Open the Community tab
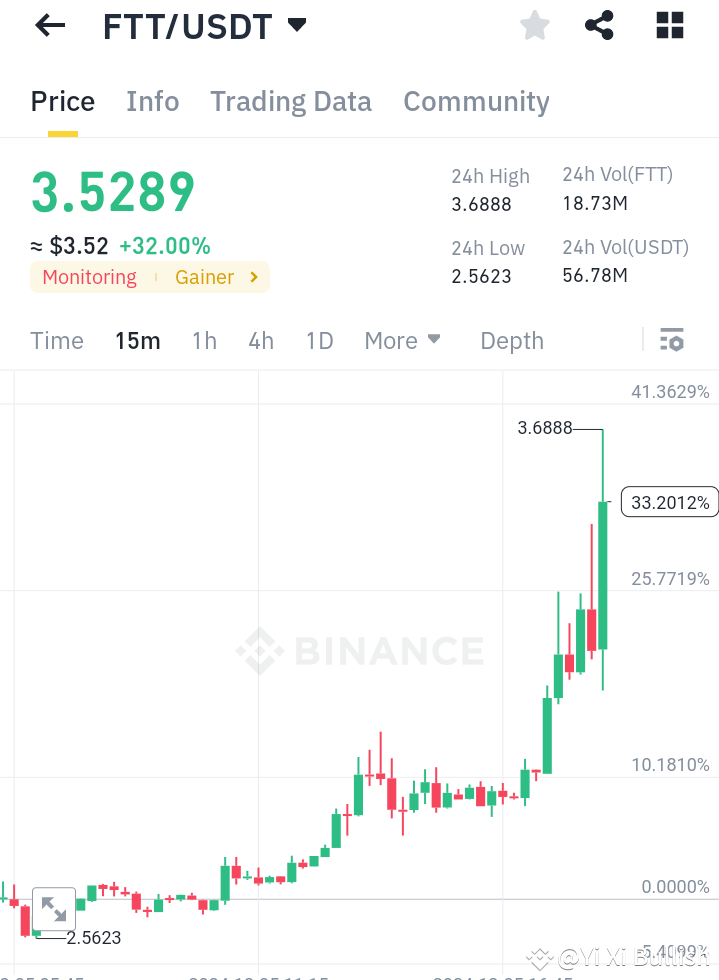 click(x=476, y=101)
